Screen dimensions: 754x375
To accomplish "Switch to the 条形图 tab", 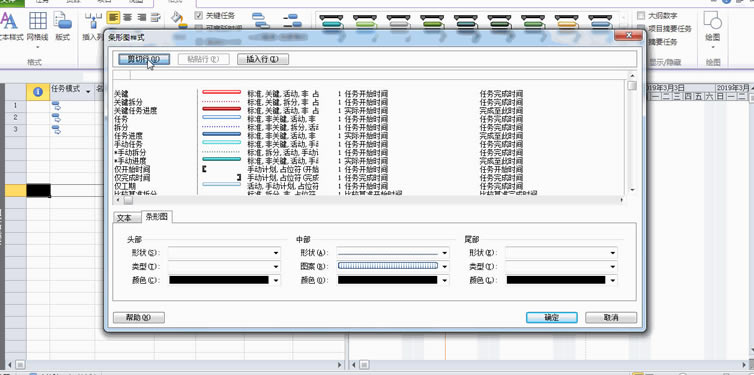I will click(x=157, y=217).
